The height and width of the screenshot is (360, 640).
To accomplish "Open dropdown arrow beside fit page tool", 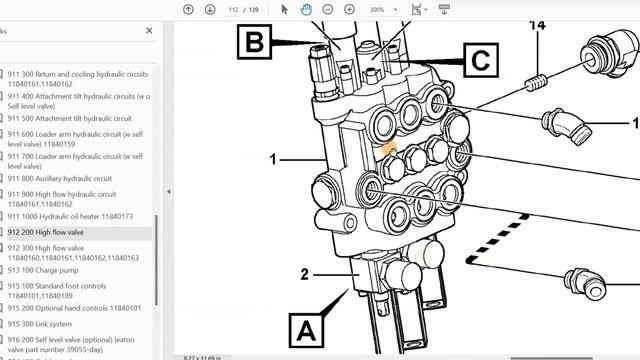I will point(426,9).
